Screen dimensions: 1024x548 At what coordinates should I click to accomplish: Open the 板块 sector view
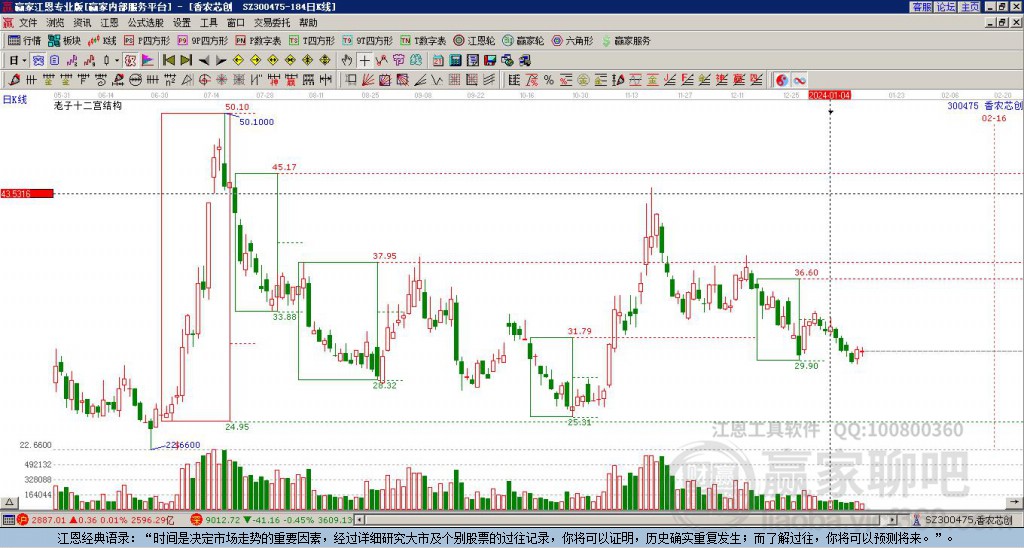[65, 40]
